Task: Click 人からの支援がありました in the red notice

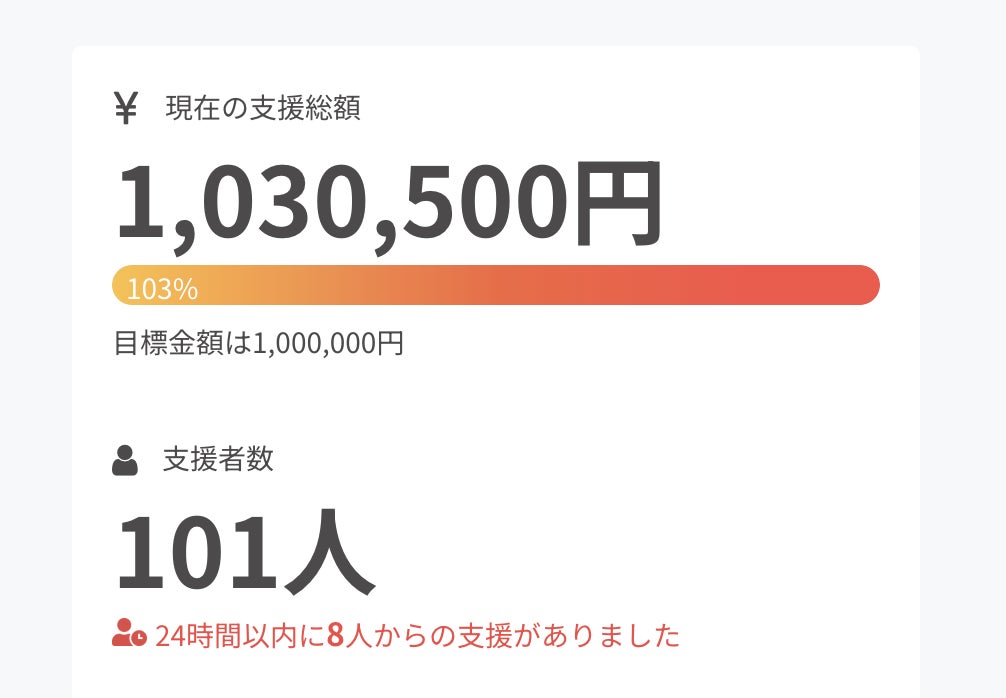Action: tap(512, 635)
